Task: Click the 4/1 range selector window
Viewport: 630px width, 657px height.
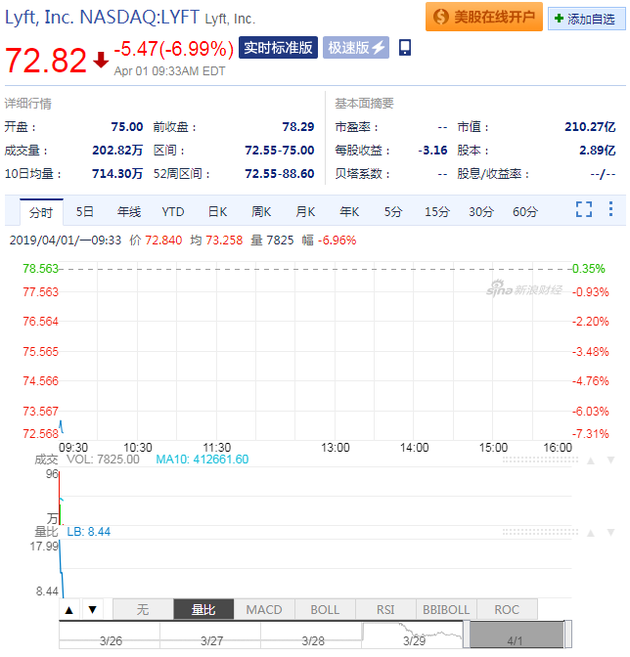Action: coord(516,635)
